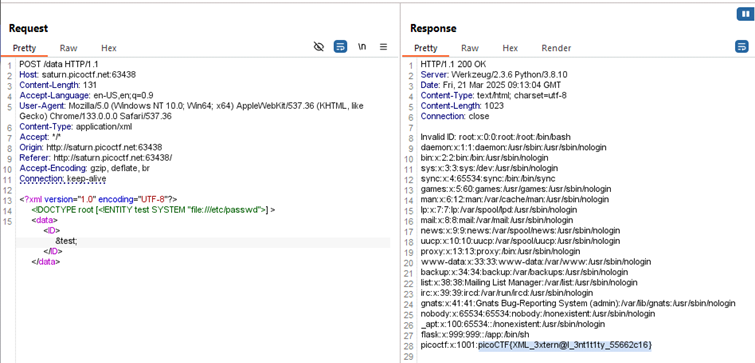Screen dimensions: 755x363
Task: Click the Accept-Language header line
Action: (86, 95)
